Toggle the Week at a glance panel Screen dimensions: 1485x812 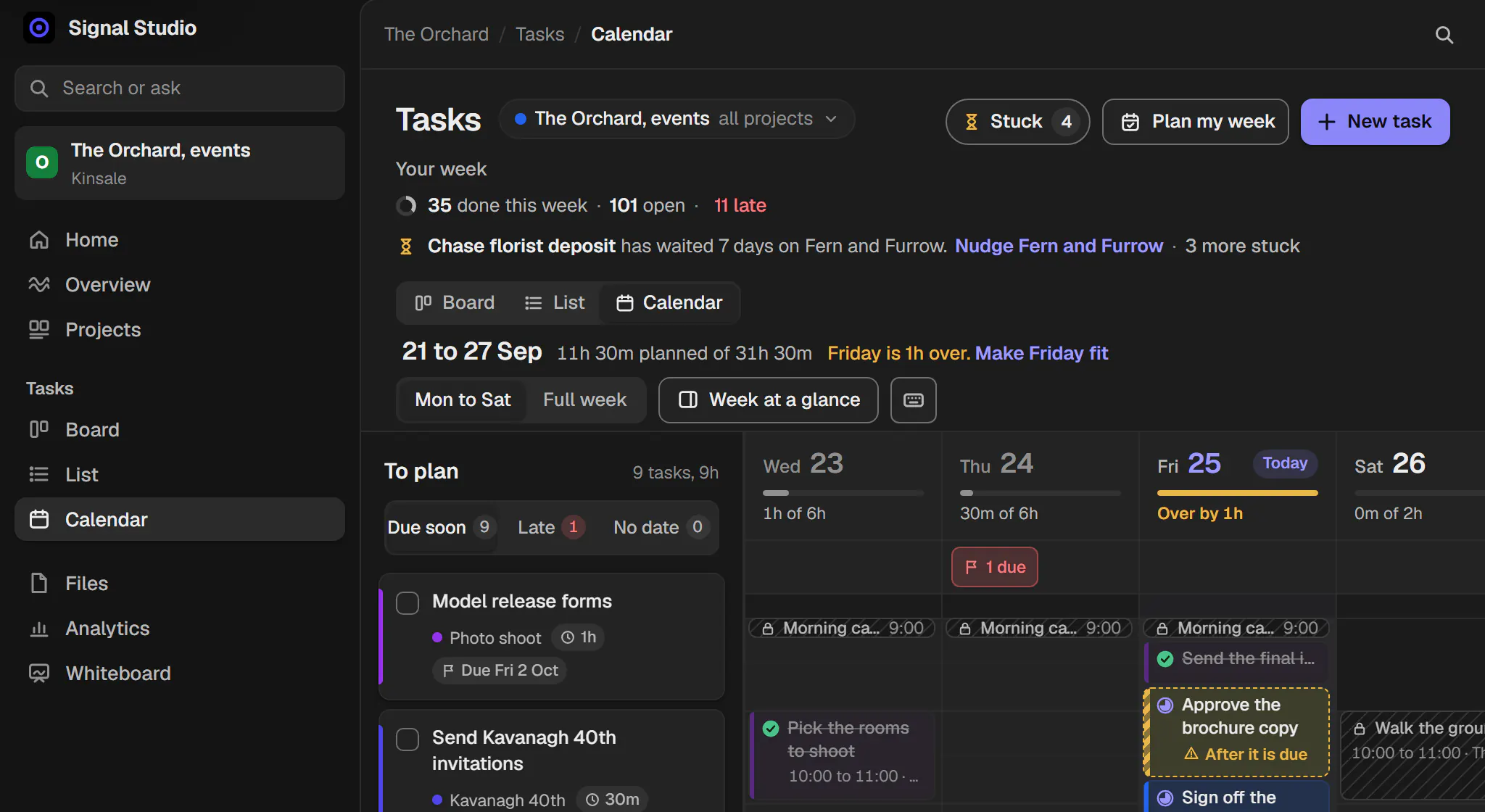tap(768, 399)
